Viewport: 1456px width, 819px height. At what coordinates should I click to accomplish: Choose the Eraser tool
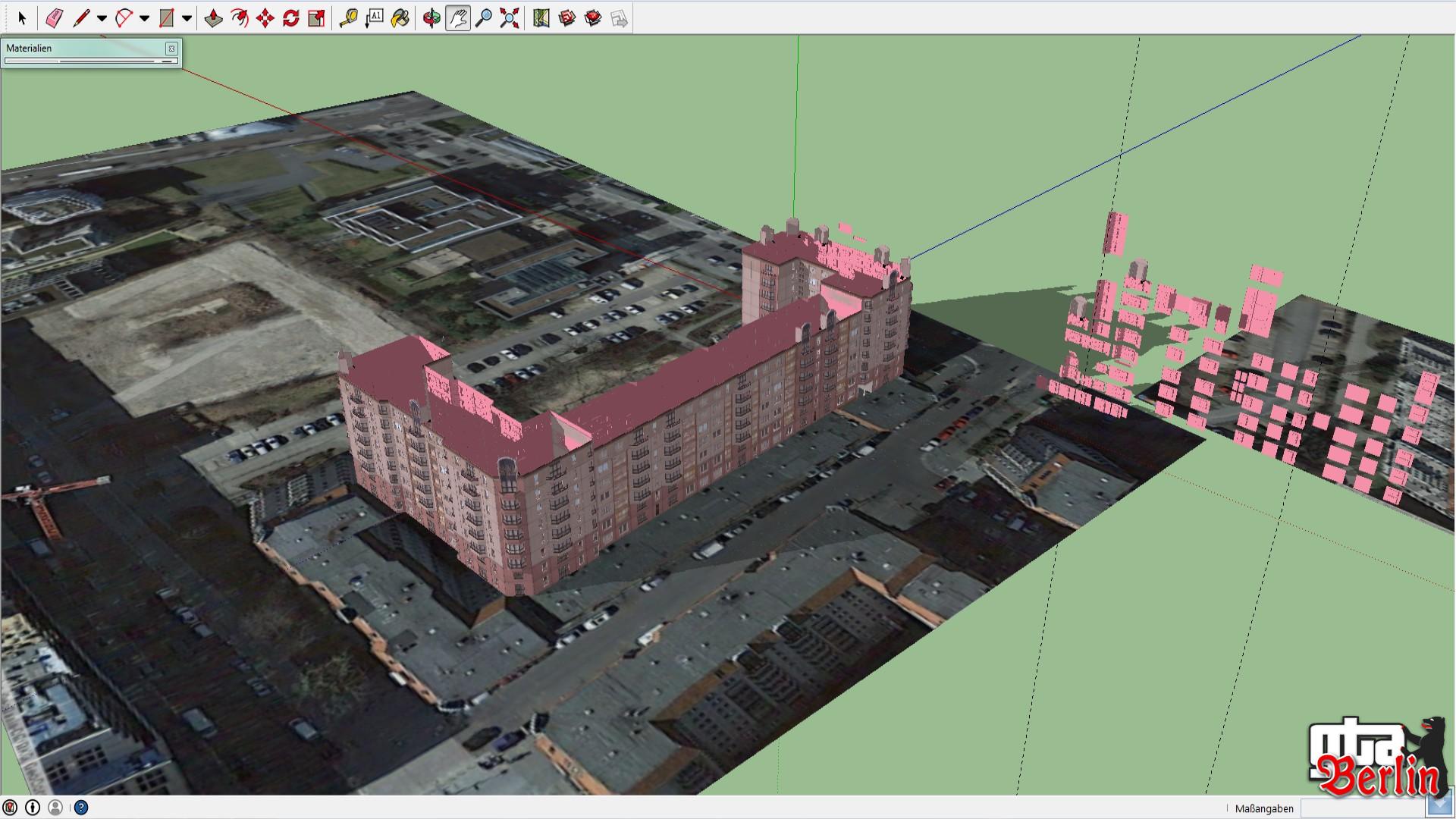click(x=54, y=18)
